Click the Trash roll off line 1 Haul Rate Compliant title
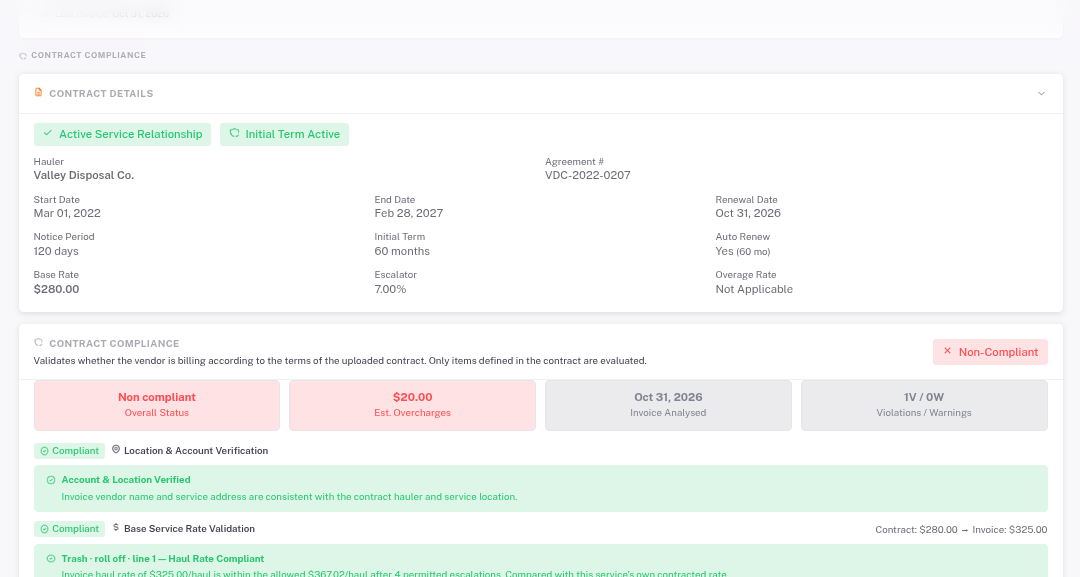The width and height of the screenshot is (1080, 577). pyautogui.click(x=163, y=559)
